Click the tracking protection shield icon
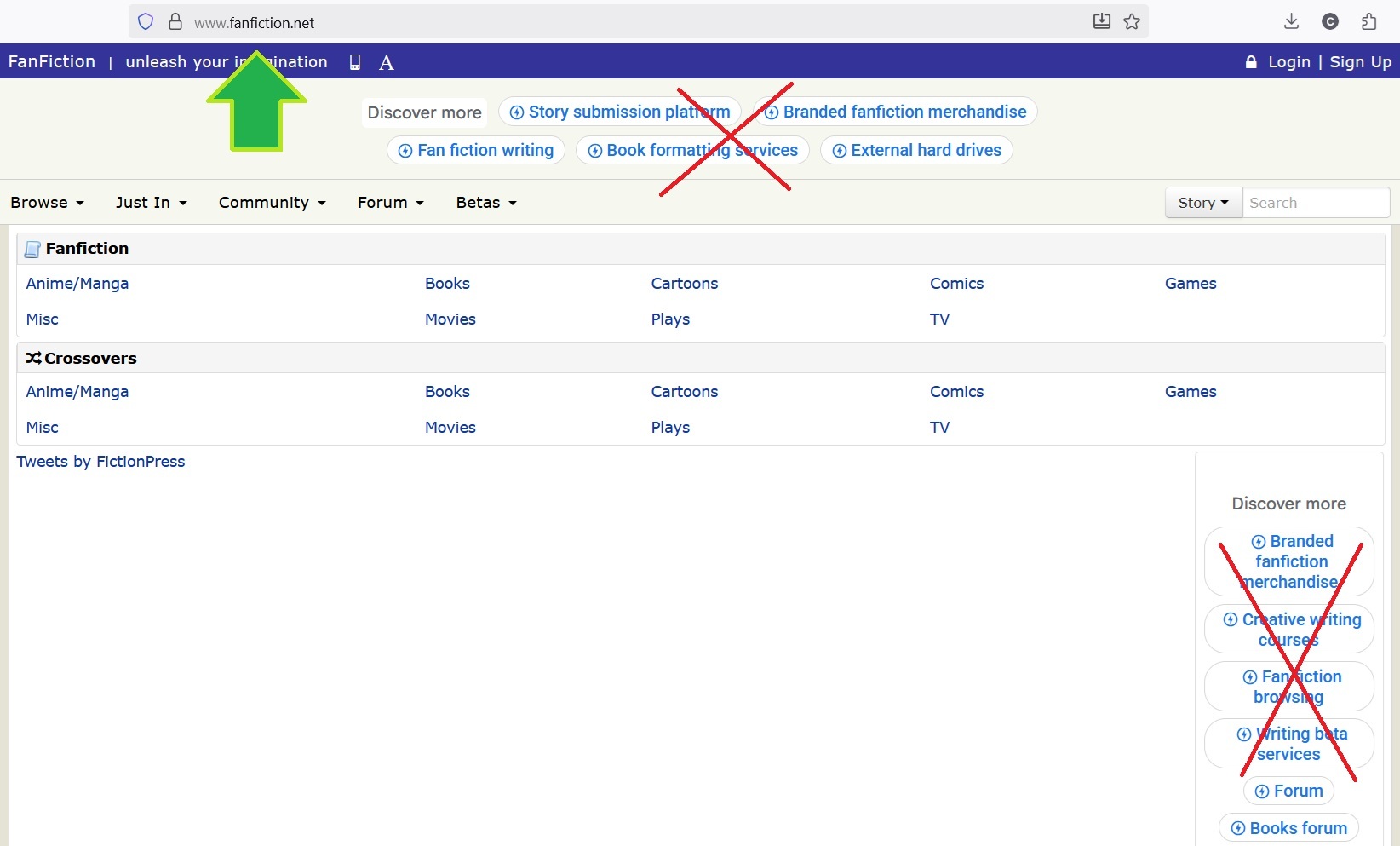Viewport: 1400px width, 846px height. coord(146,22)
